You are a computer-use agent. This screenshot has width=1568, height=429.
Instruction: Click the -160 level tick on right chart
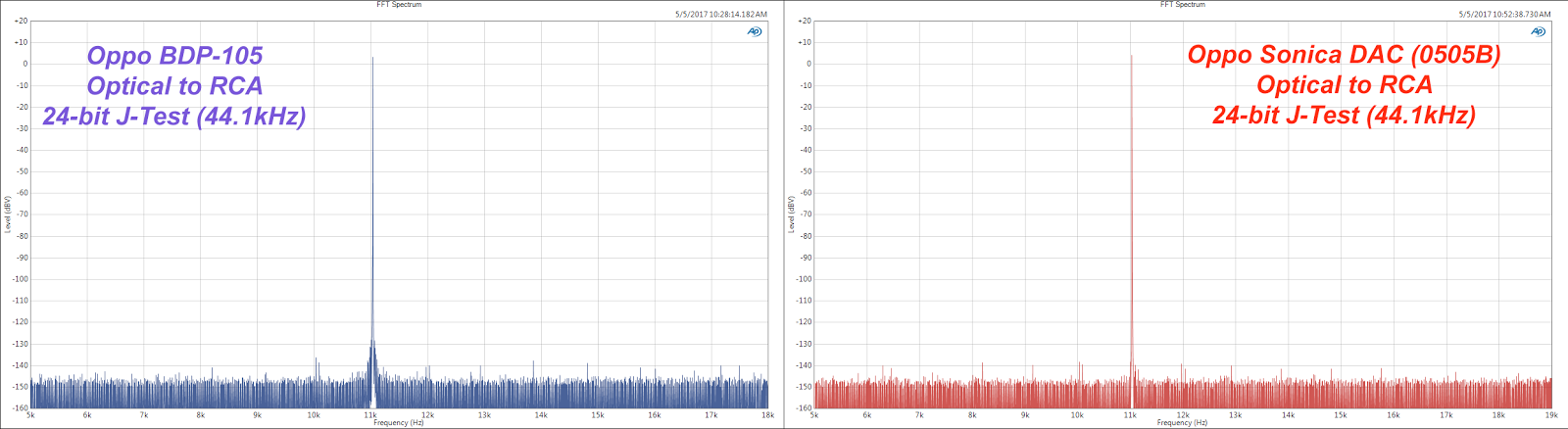coord(804,407)
